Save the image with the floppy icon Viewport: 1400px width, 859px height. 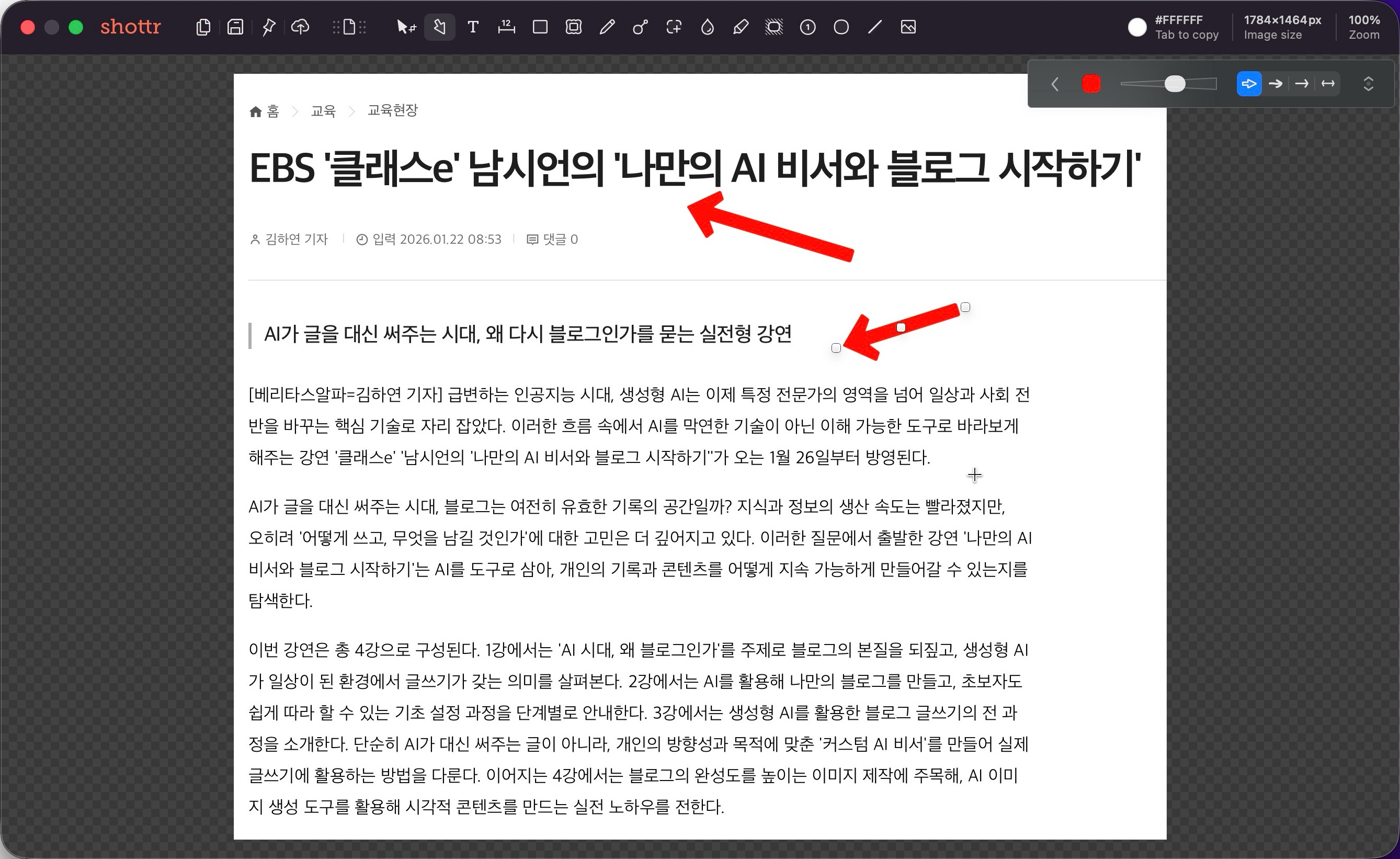tap(235, 27)
